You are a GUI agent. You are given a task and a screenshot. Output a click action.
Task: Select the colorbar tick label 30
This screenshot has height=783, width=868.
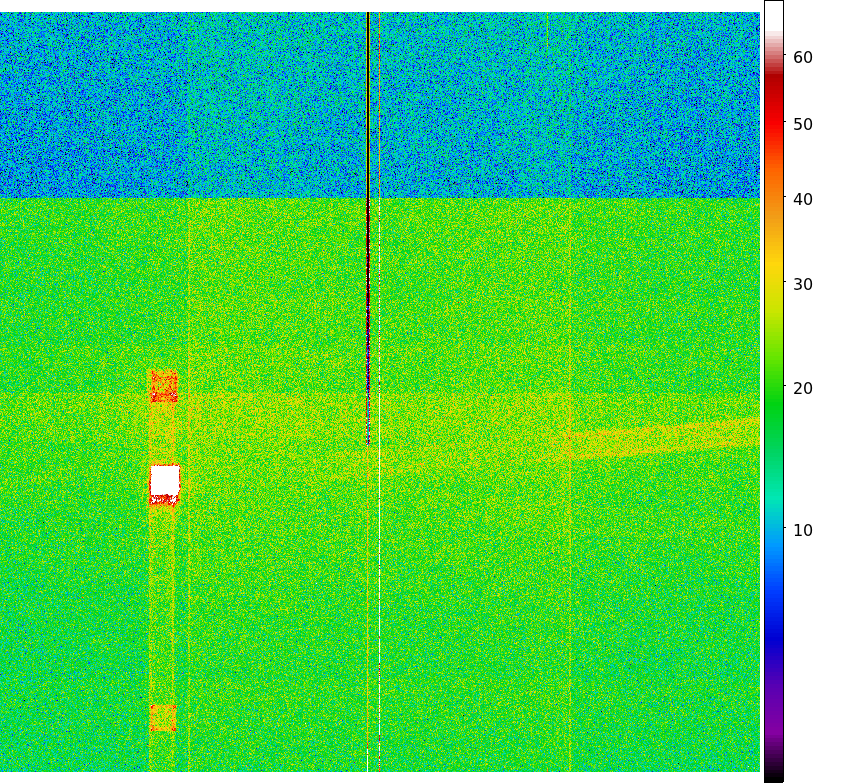click(x=803, y=285)
